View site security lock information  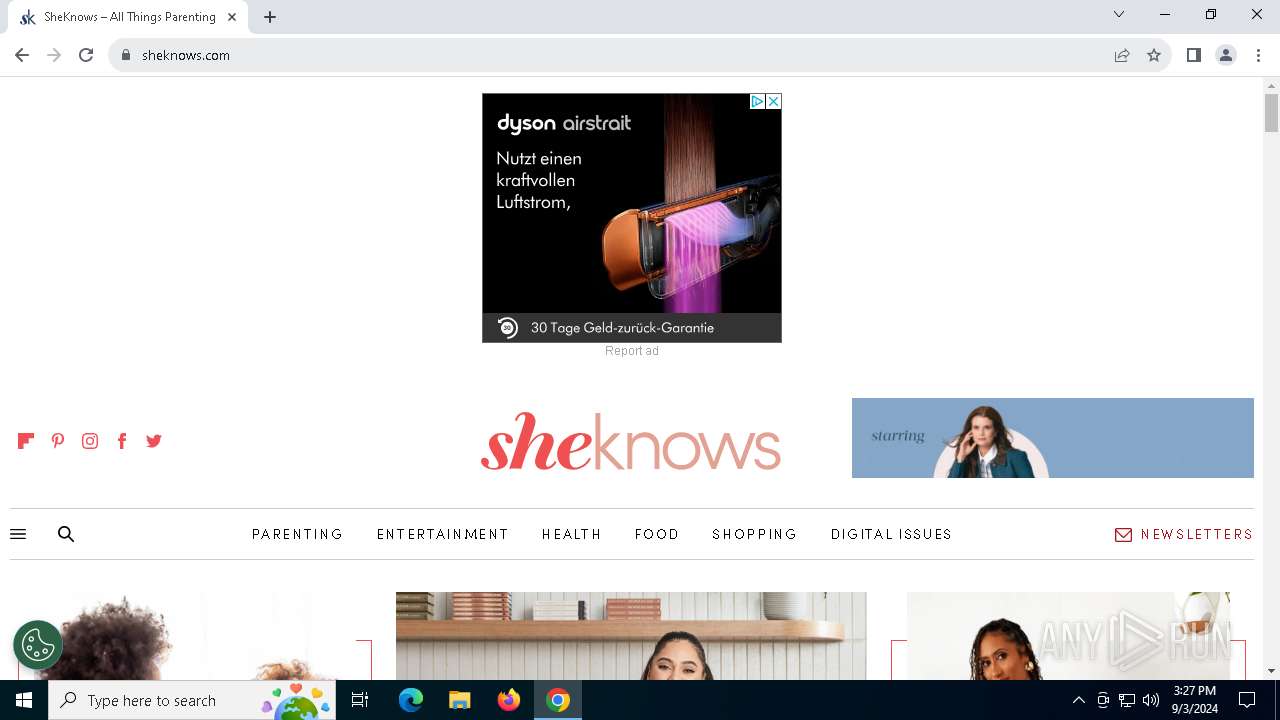coord(126,55)
